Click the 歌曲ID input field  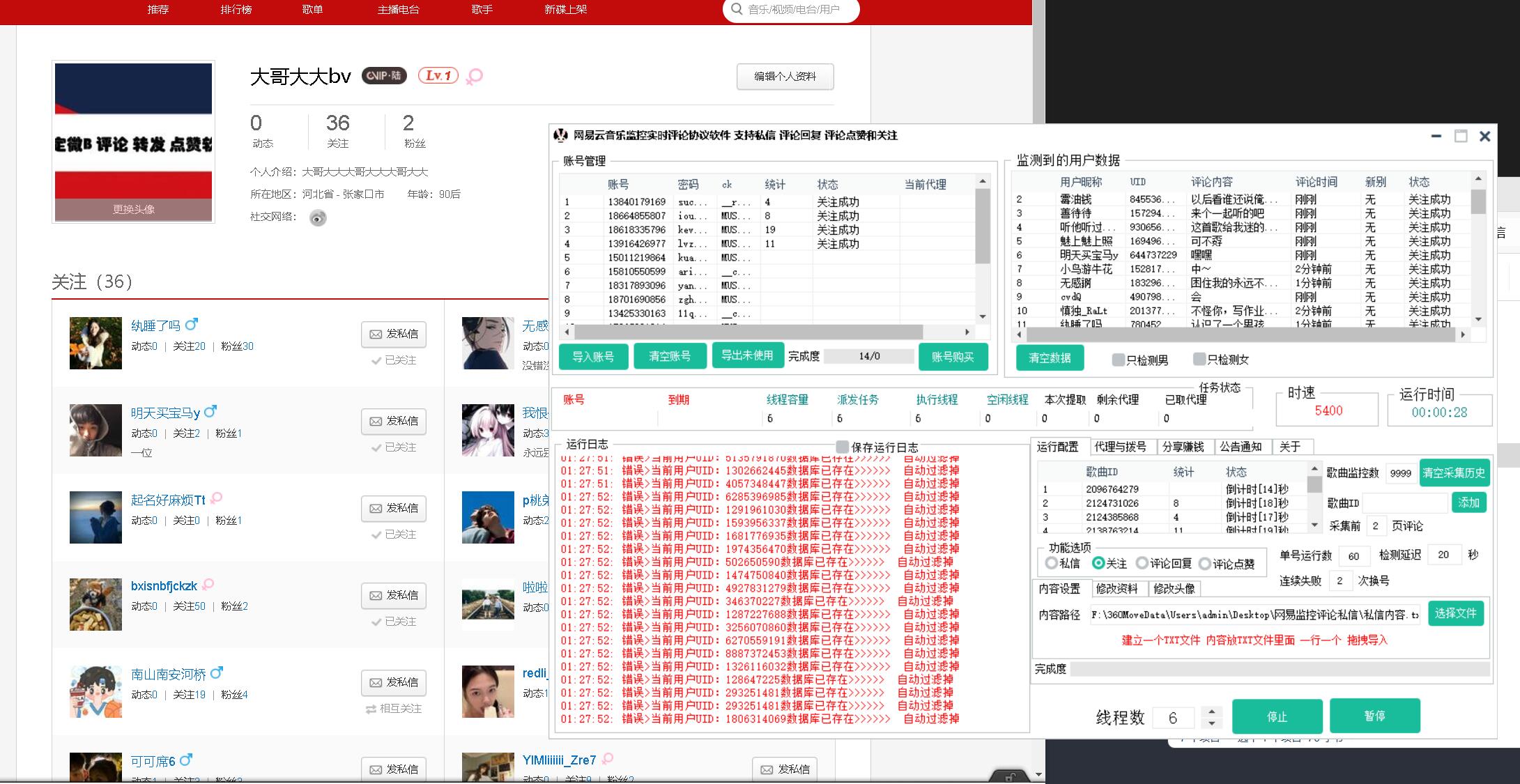click(1405, 502)
